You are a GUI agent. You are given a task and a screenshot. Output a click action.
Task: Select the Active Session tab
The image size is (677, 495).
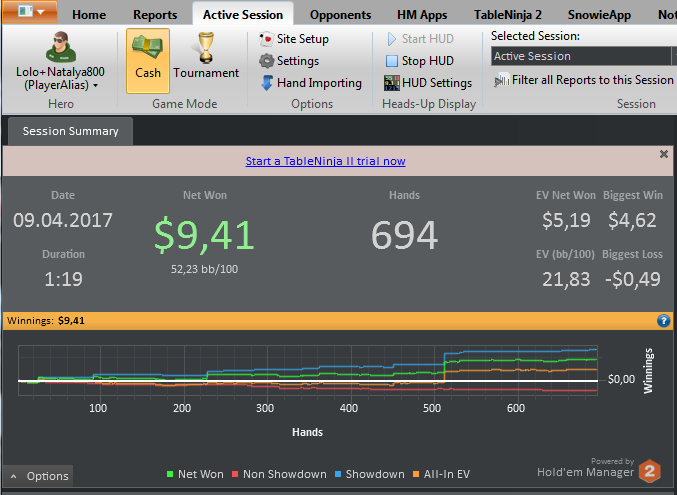(x=243, y=15)
